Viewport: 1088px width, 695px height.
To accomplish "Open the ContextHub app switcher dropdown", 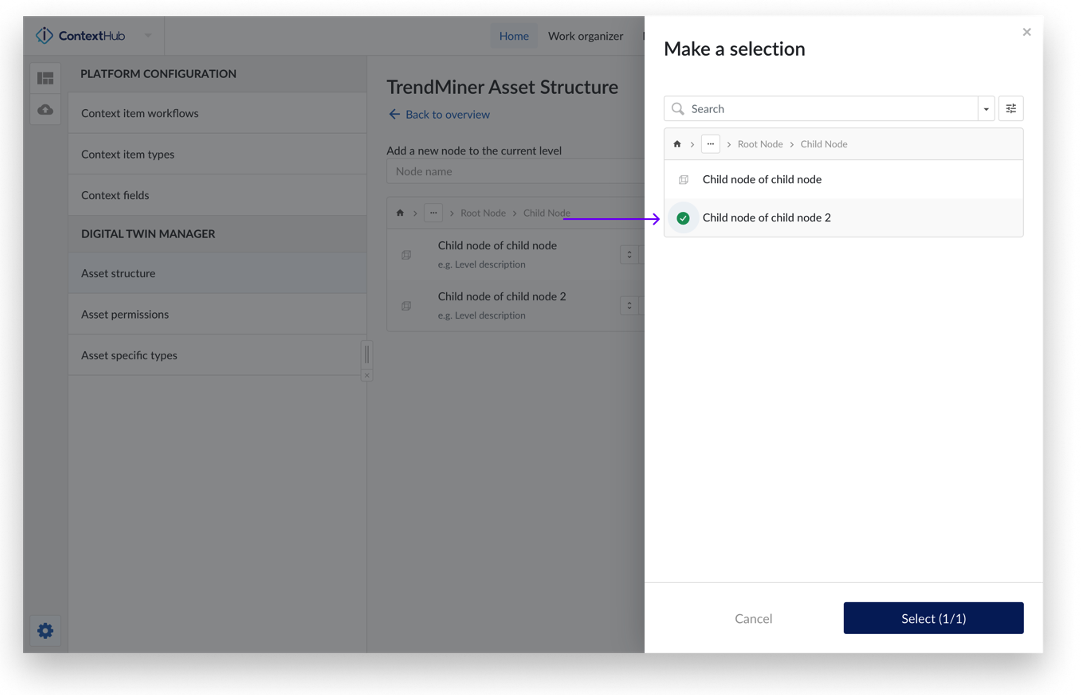I will pyautogui.click(x=147, y=36).
